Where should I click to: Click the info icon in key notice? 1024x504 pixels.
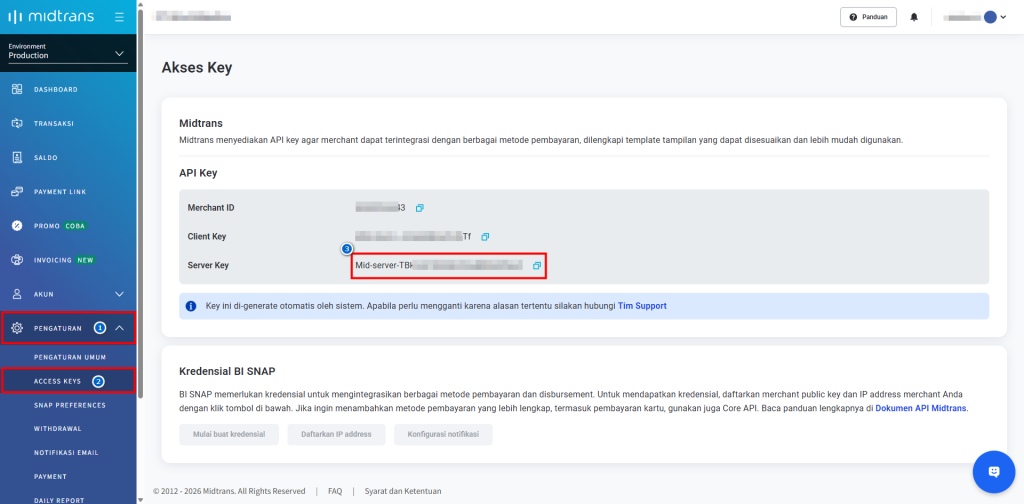(x=191, y=306)
